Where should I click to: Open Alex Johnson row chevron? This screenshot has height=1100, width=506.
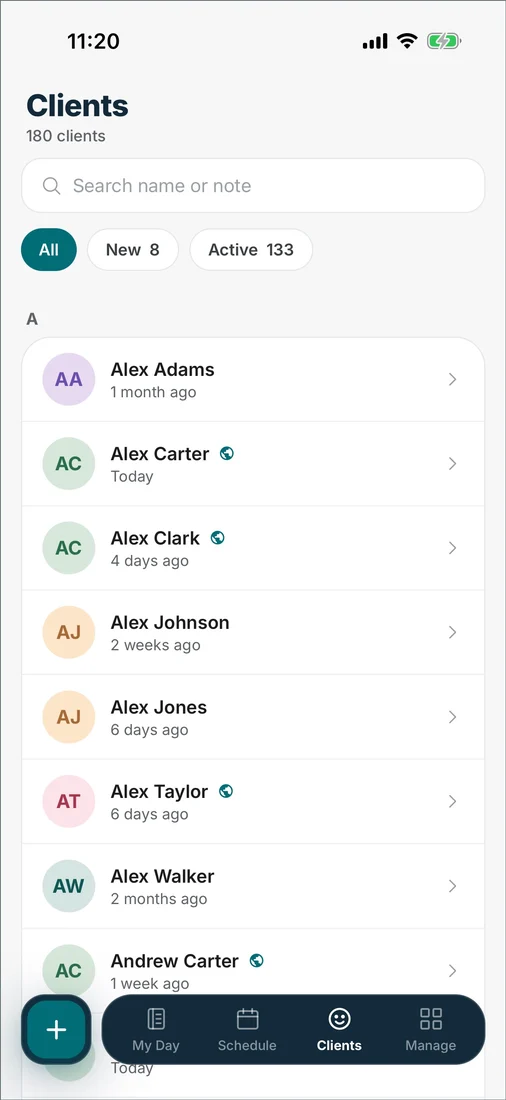tap(453, 633)
